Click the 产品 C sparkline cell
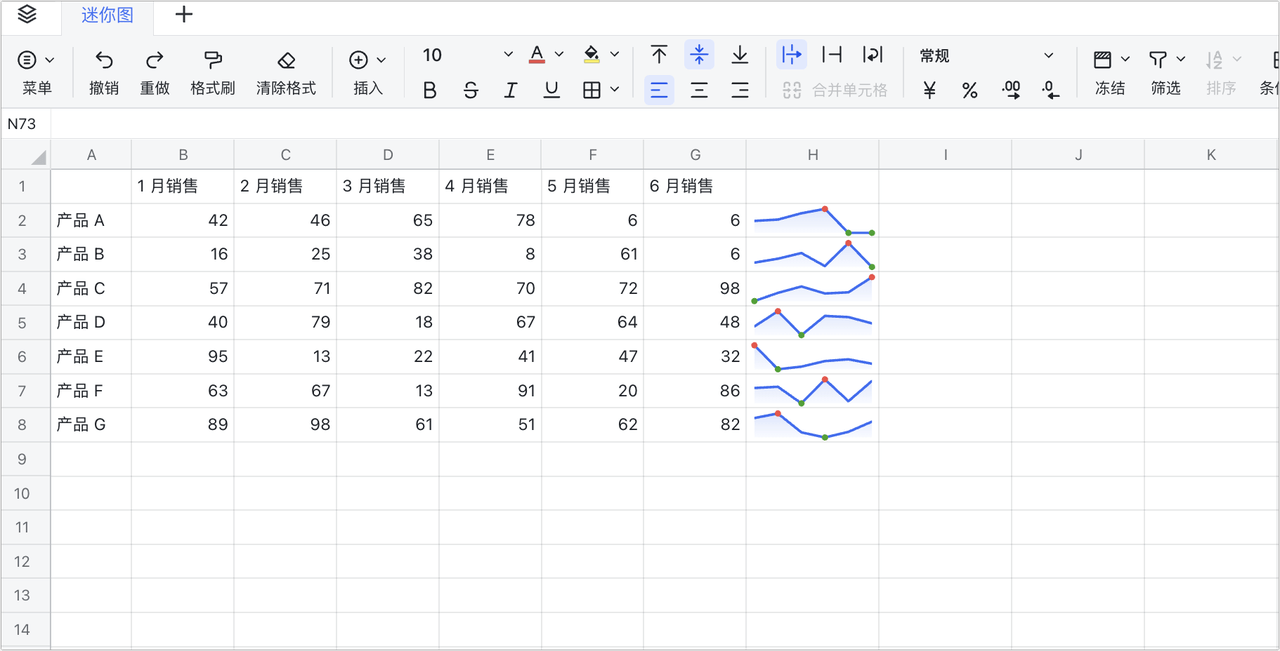This screenshot has height=651, width=1280. pos(812,288)
